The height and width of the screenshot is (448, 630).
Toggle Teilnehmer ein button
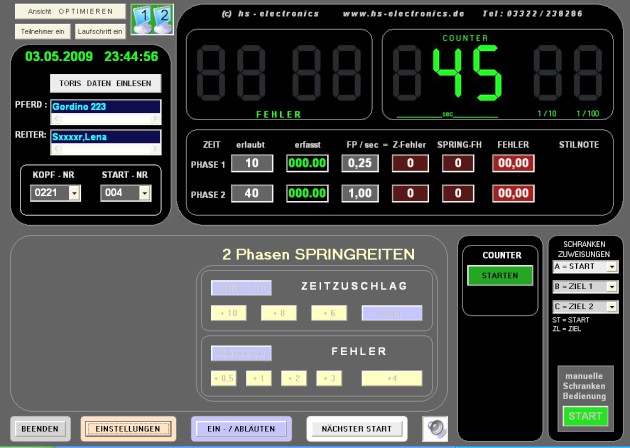(42, 32)
